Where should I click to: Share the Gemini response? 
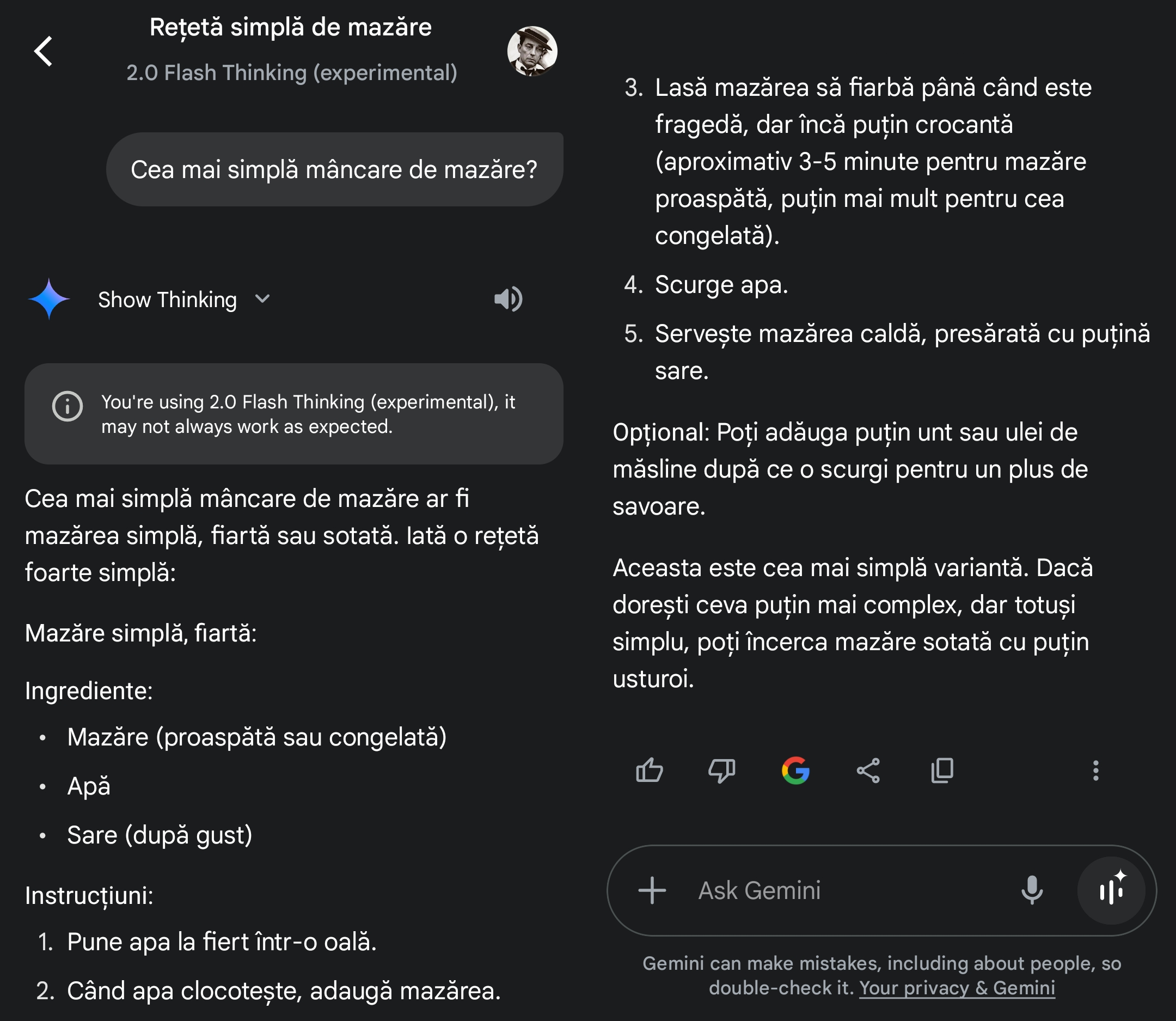pos(868,771)
